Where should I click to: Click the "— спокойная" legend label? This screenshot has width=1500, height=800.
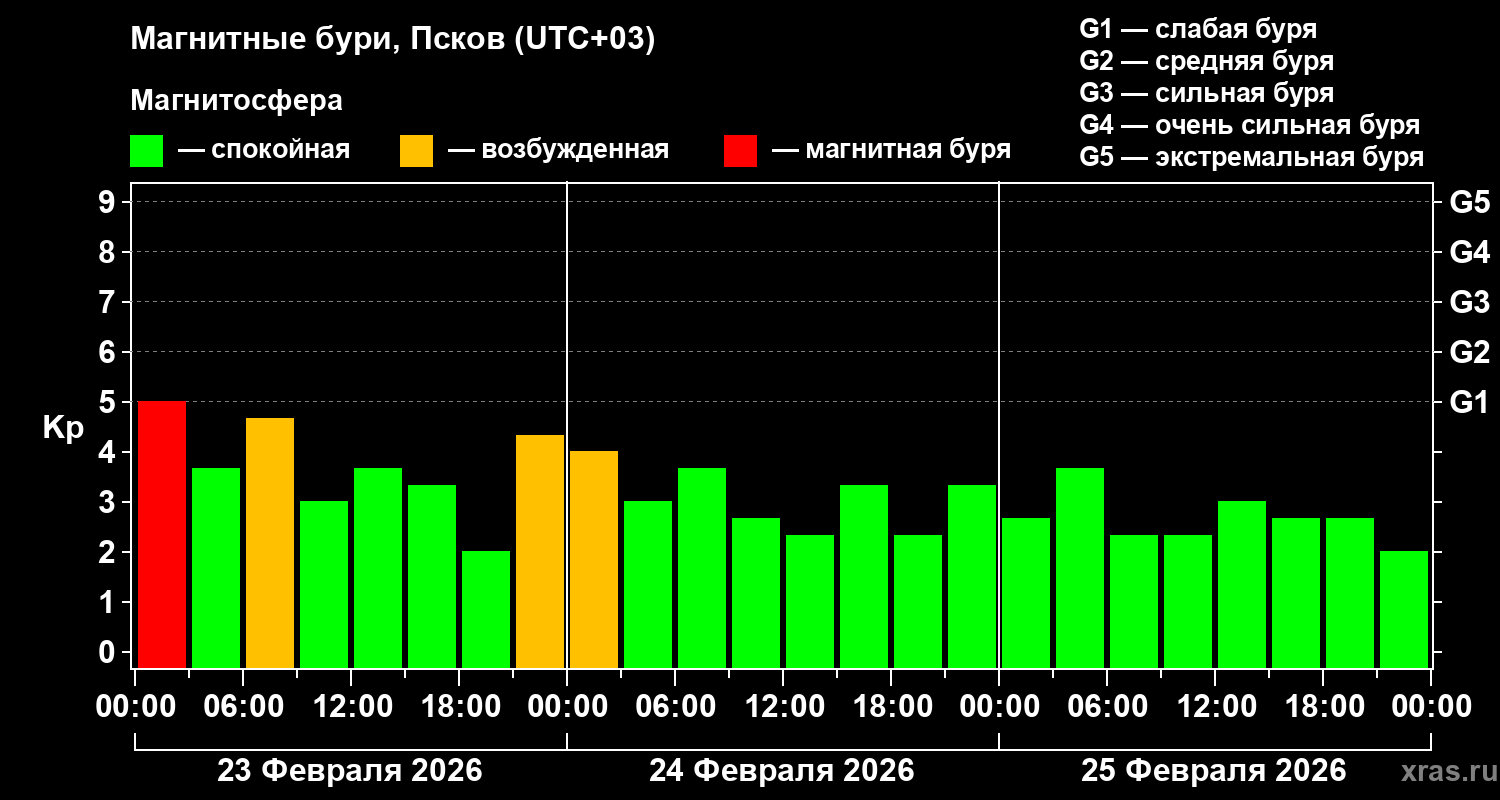point(264,150)
